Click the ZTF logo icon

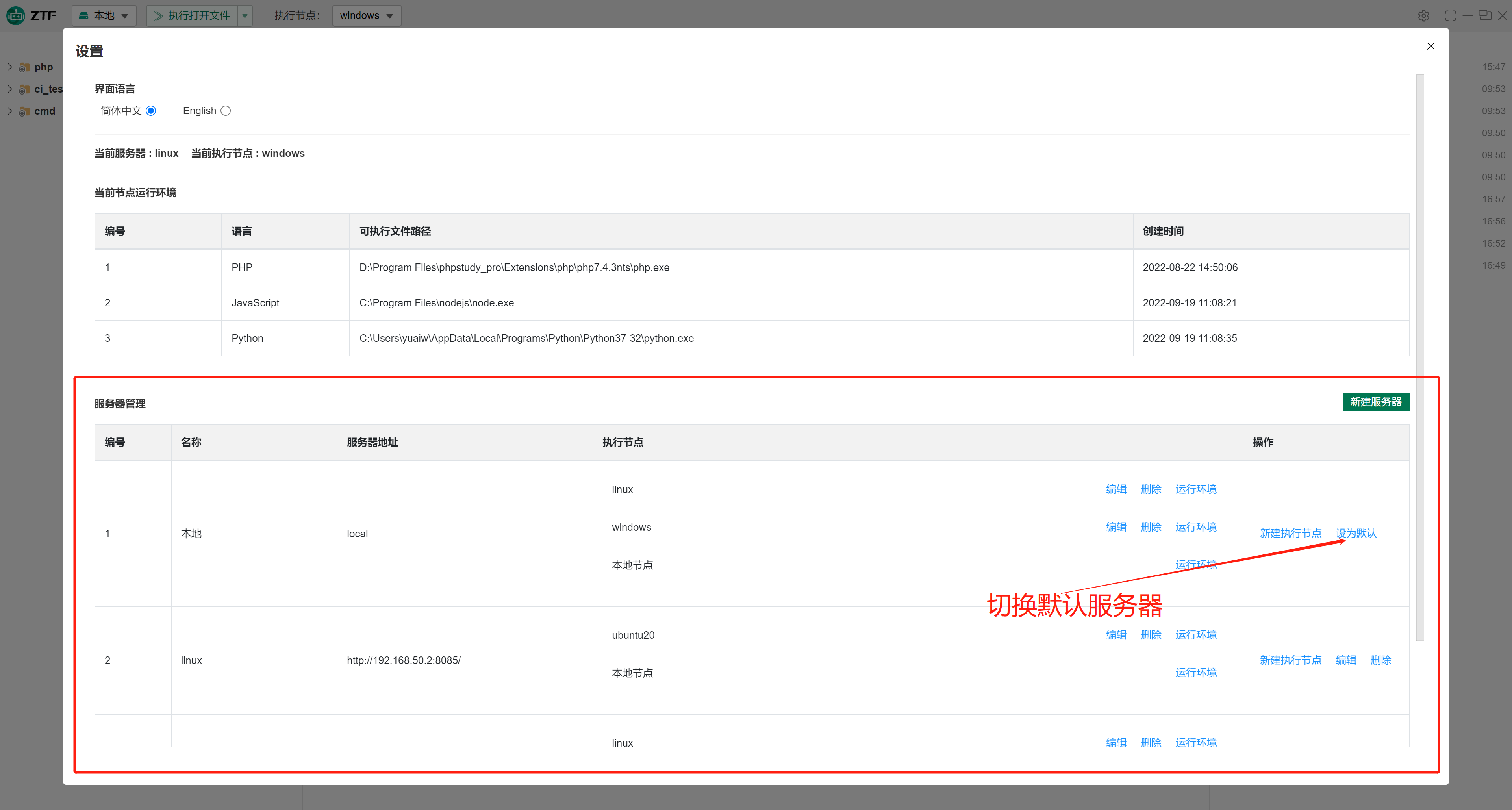(x=16, y=15)
